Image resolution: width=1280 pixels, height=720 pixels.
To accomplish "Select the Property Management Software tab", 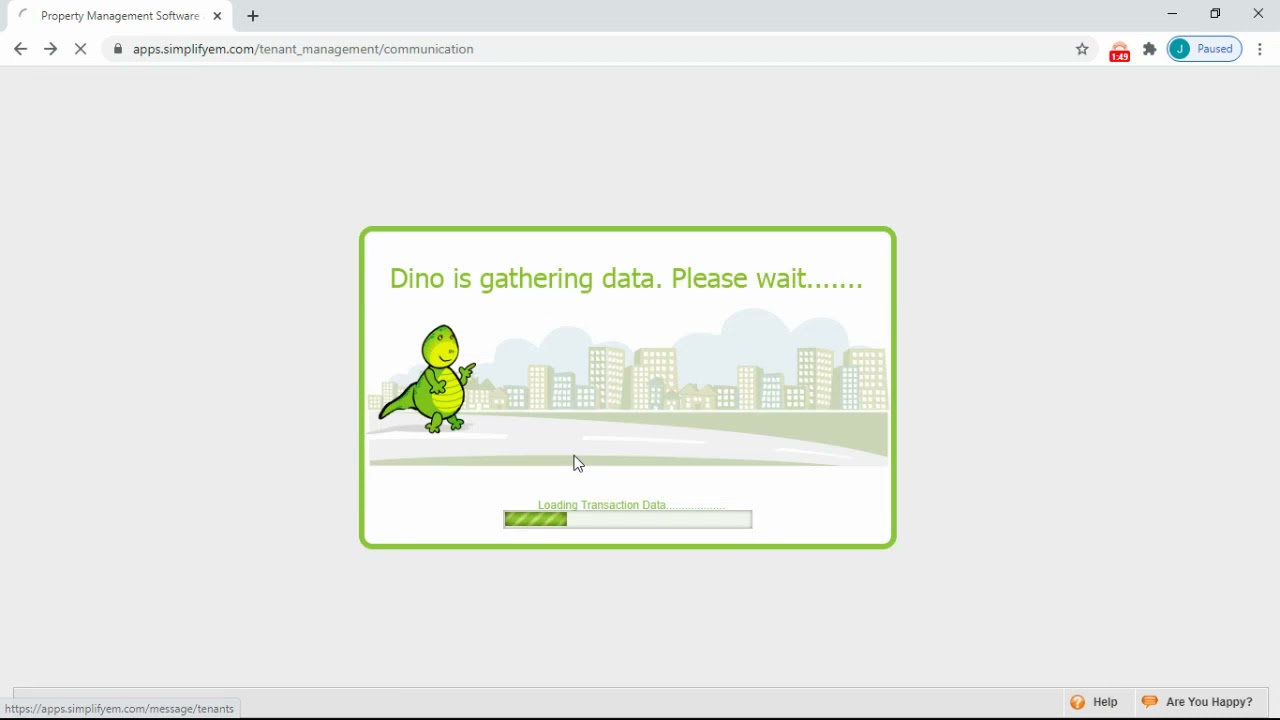I will pyautogui.click(x=120, y=16).
